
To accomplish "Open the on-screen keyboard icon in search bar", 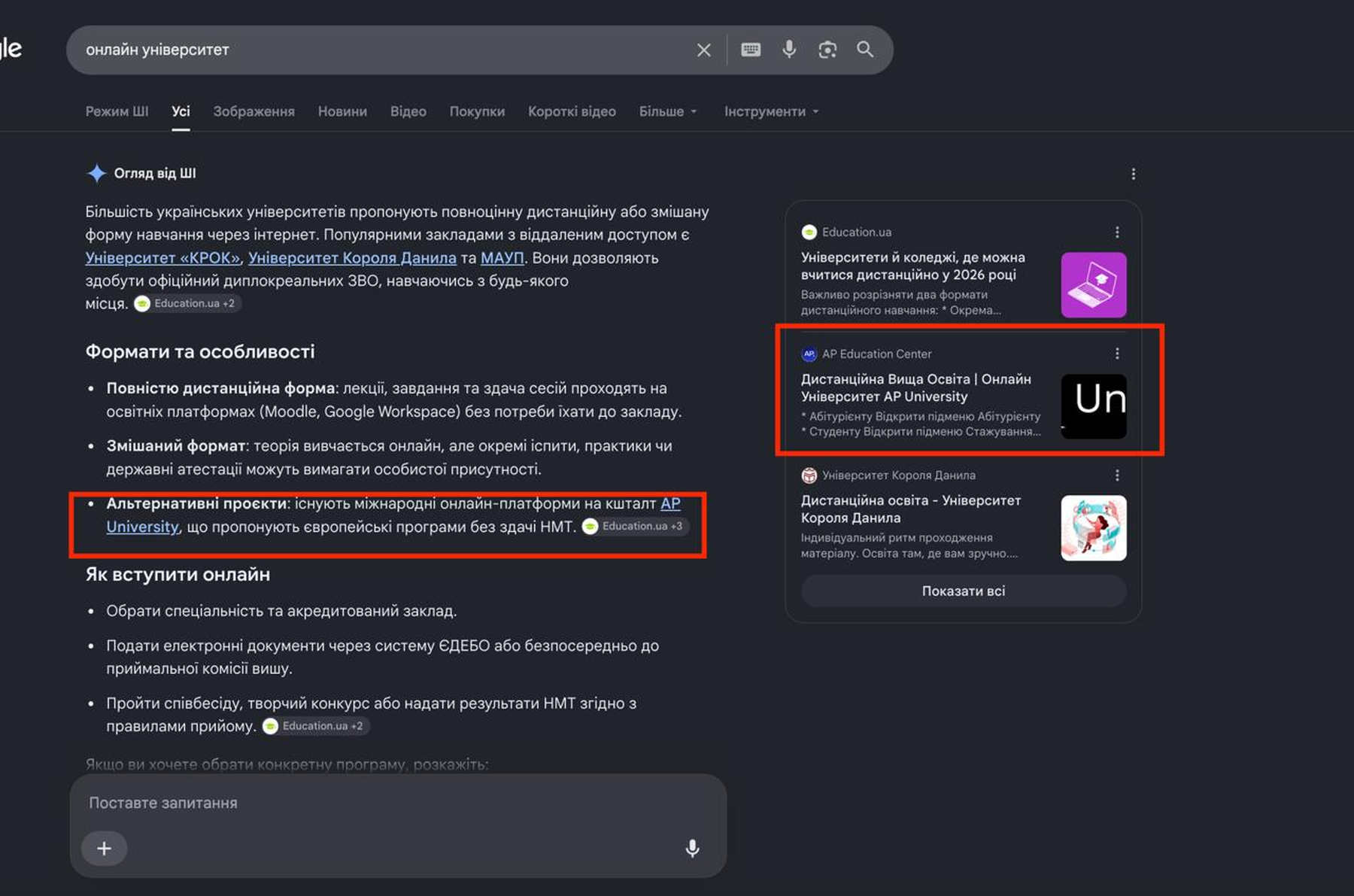I will point(751,50).
